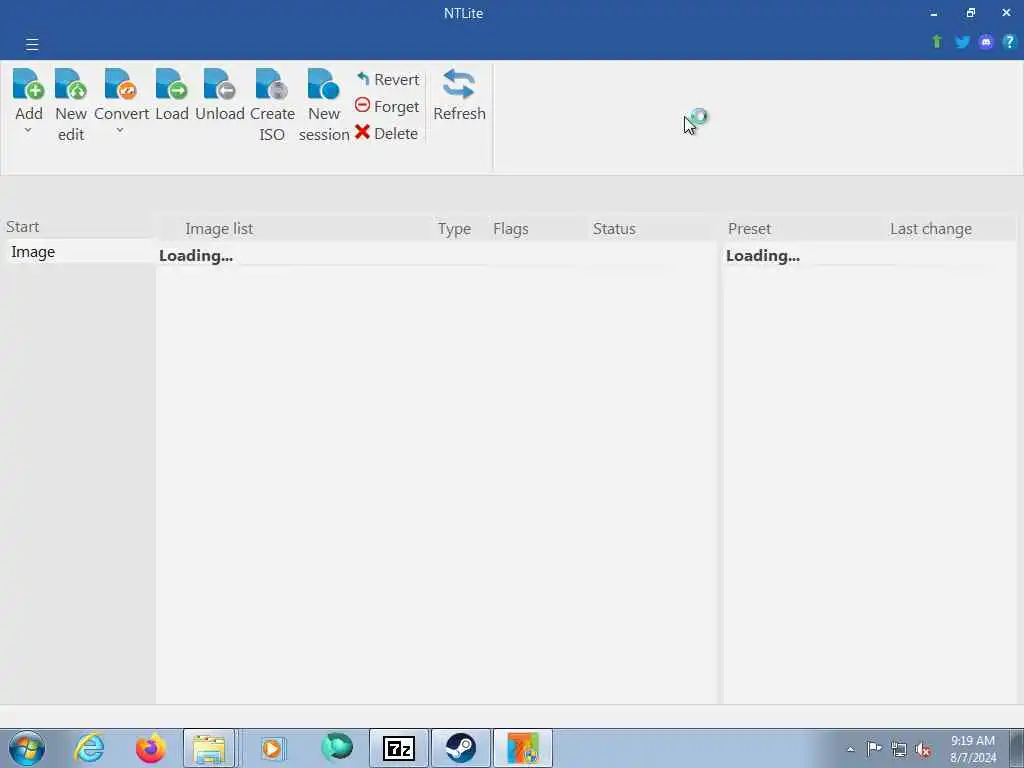Show hidden tray icons arrow
Image resolution: width=1024 pixels, height=768 pixels.
tap(850, 749)
